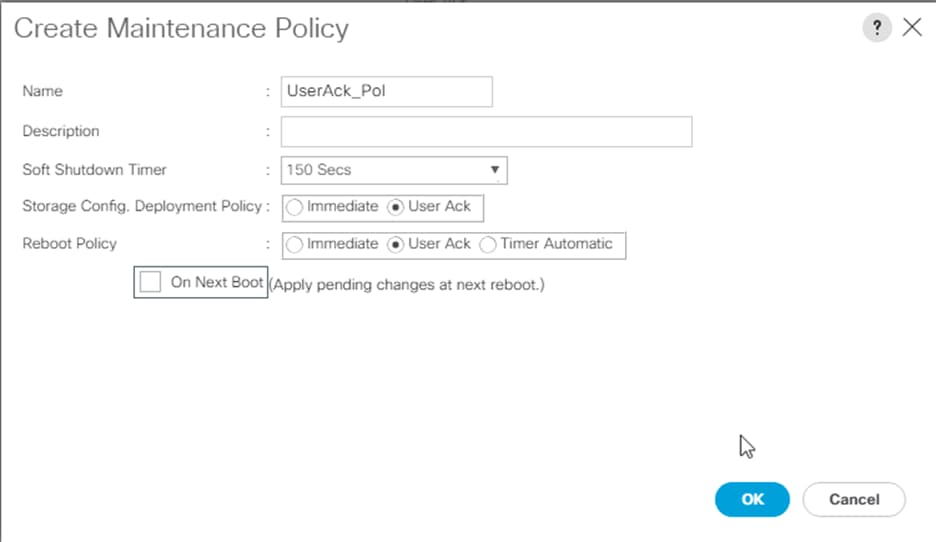
Task: Click the Apply pending changes note text
Action: click(x=407, y=285)
